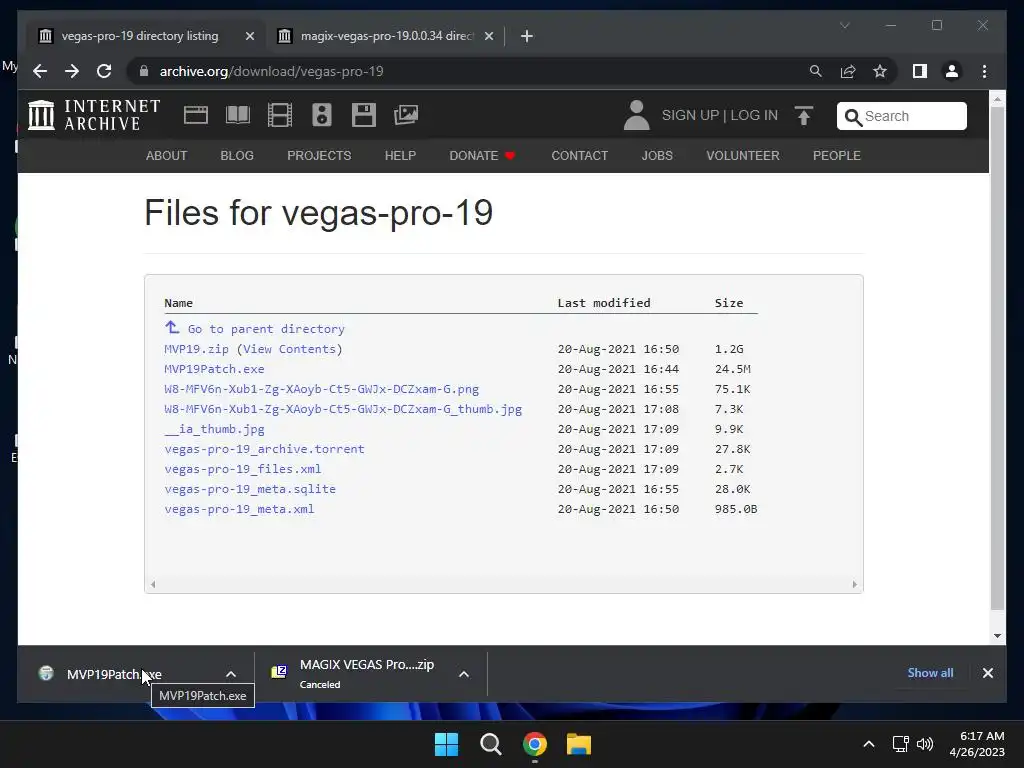Open the Chrome profile button
This screenshot has width=1024, height=768.
coord(952,71)
